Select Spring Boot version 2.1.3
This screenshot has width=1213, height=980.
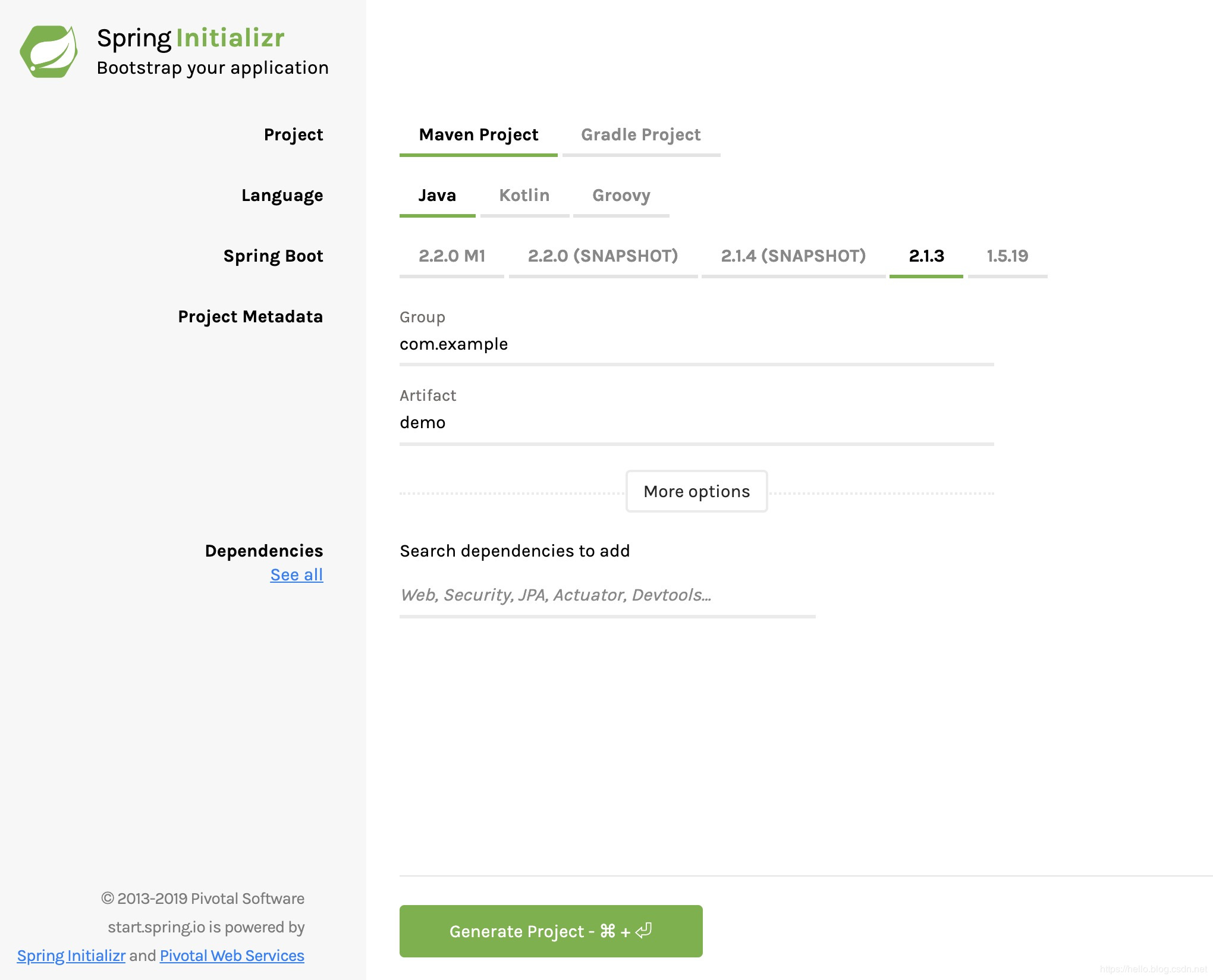pos(926,256)
